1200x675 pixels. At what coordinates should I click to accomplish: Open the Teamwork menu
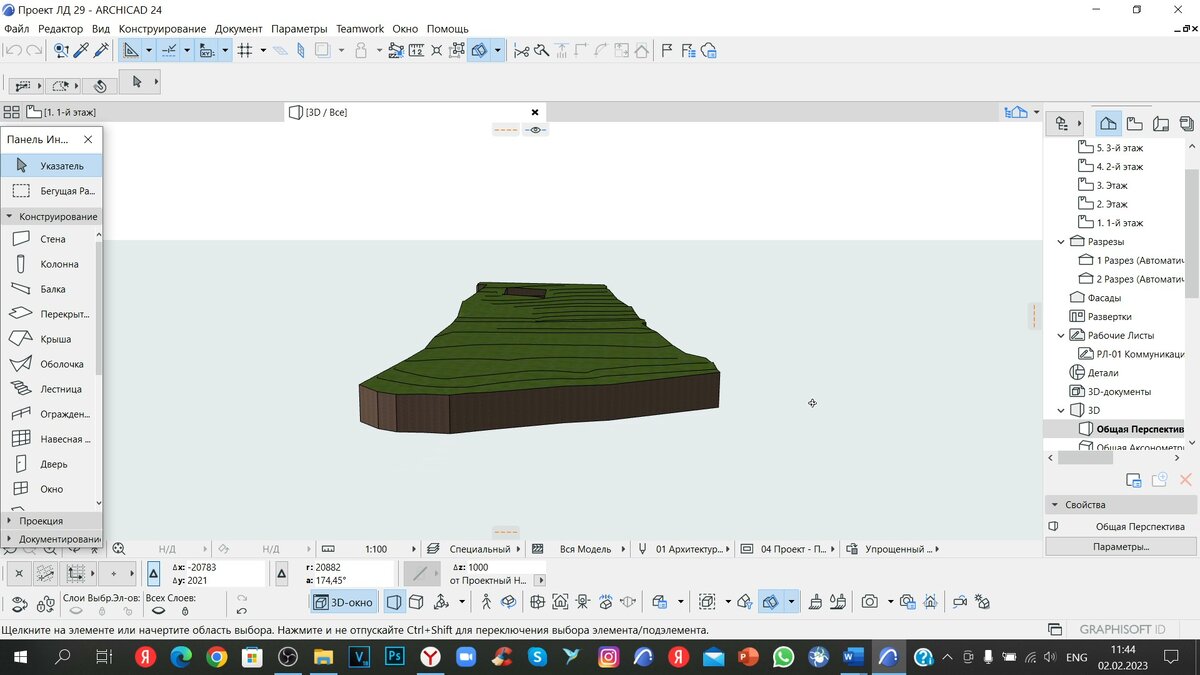click(359, 28)
